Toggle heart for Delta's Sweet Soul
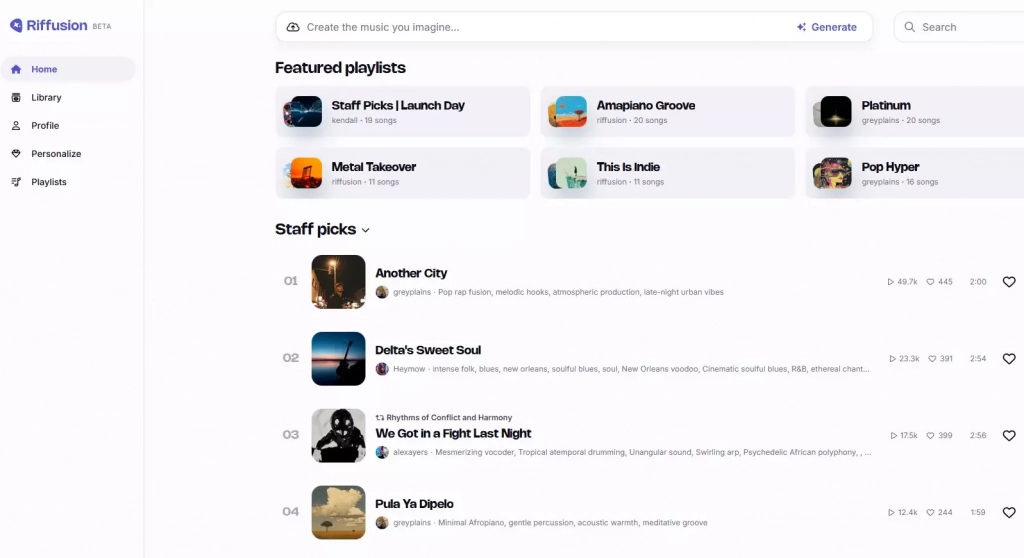Viewport: 1024px width, 558px height. tap(1009, 359)
